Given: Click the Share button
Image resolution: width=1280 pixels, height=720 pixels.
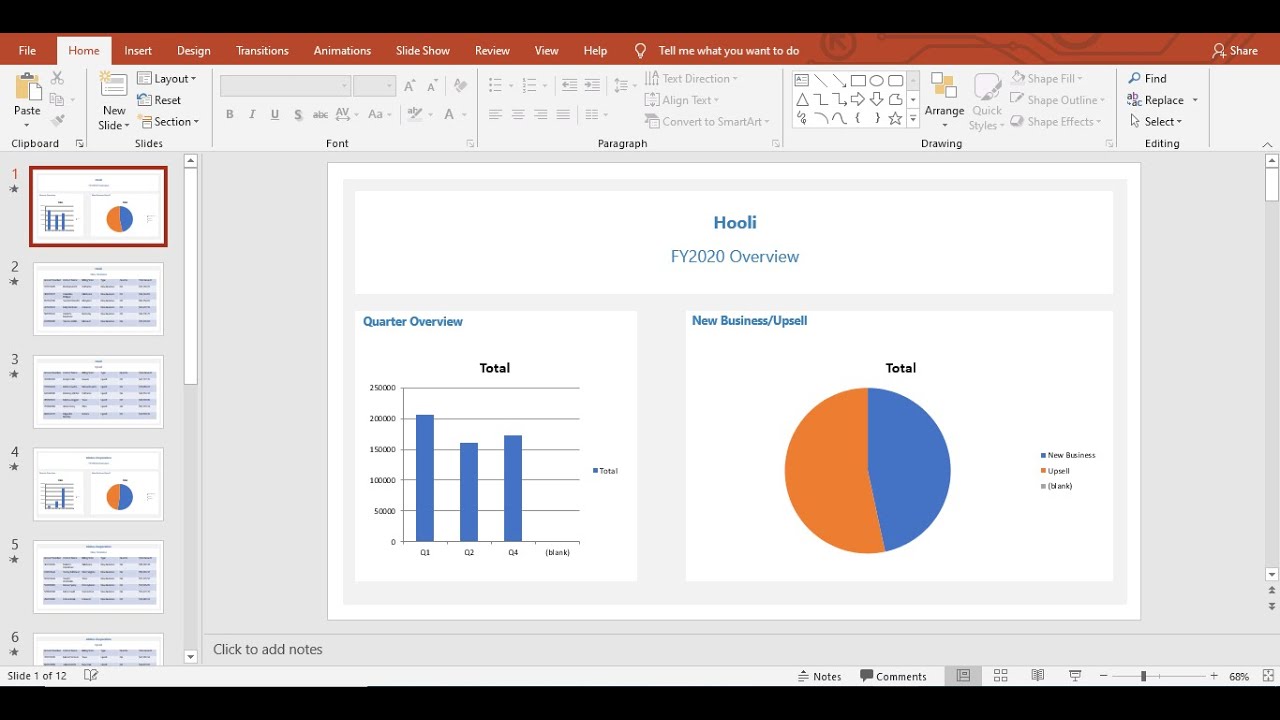Looking at the screenshot, I should tap(1235, 51).
